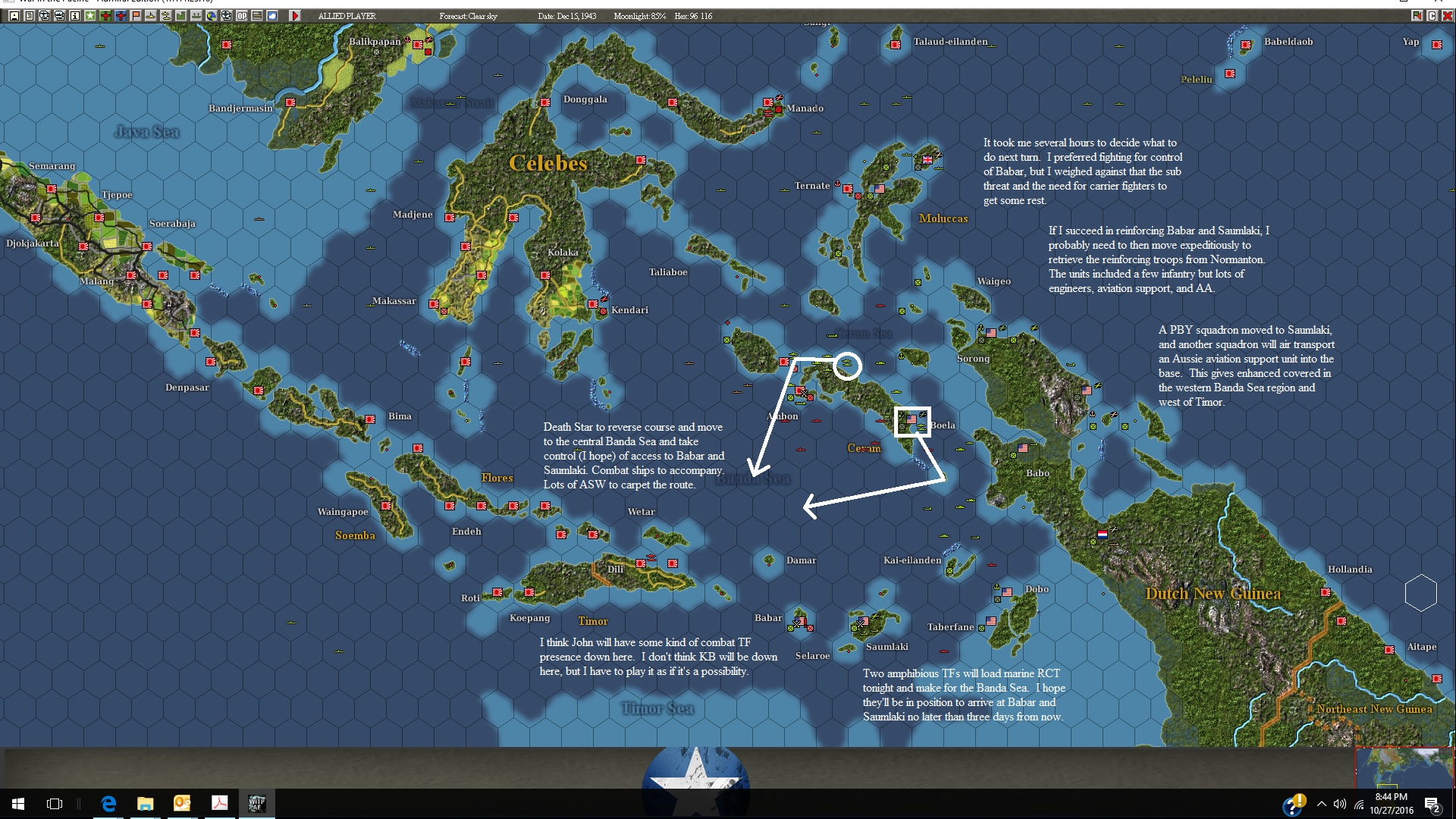Click the information 'i' toolbar icon
Viewport: 1456px width, 819px height.
point(75,15)
